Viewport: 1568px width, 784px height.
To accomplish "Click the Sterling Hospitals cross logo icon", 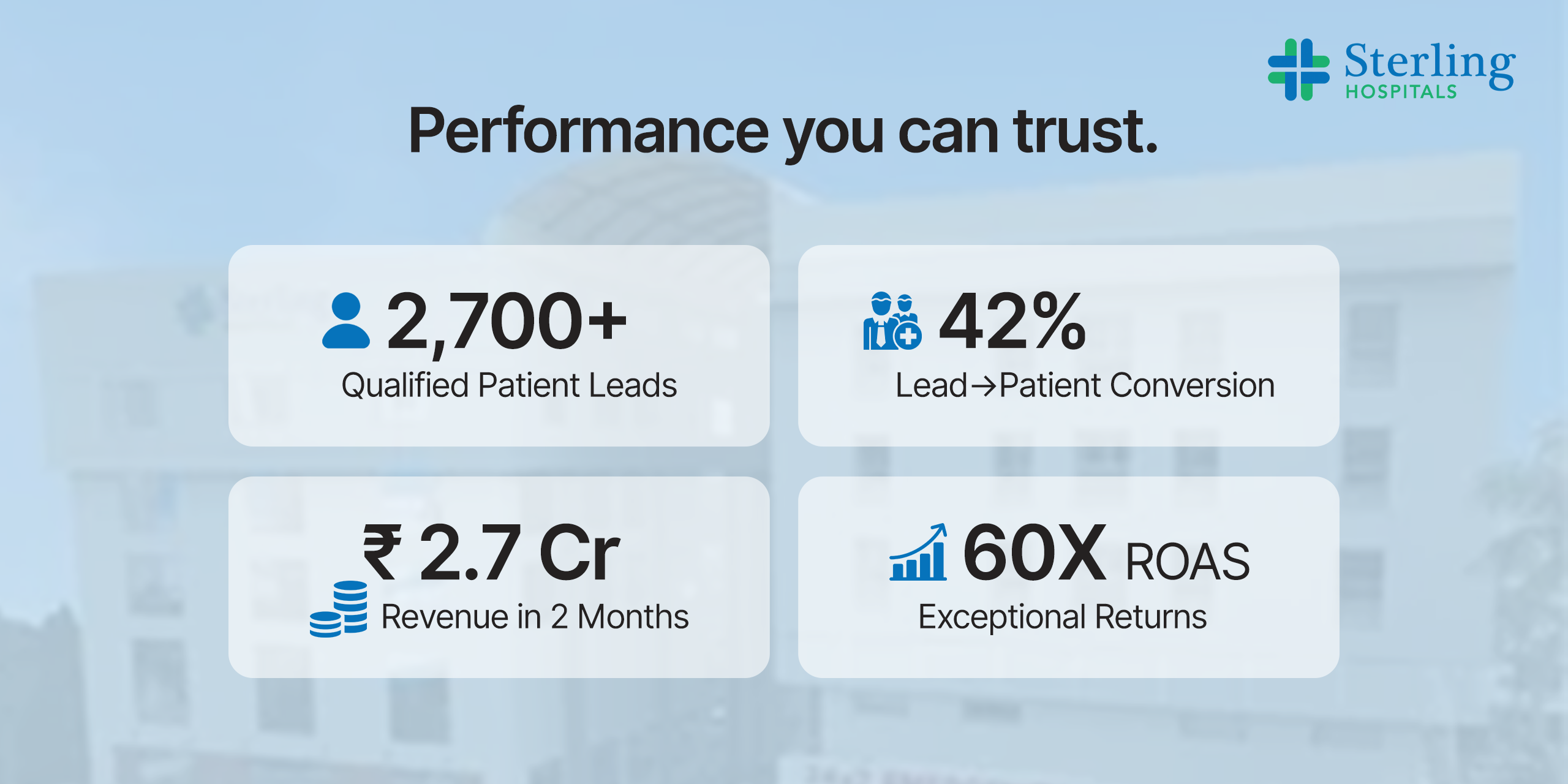I will pos(1298,69).
